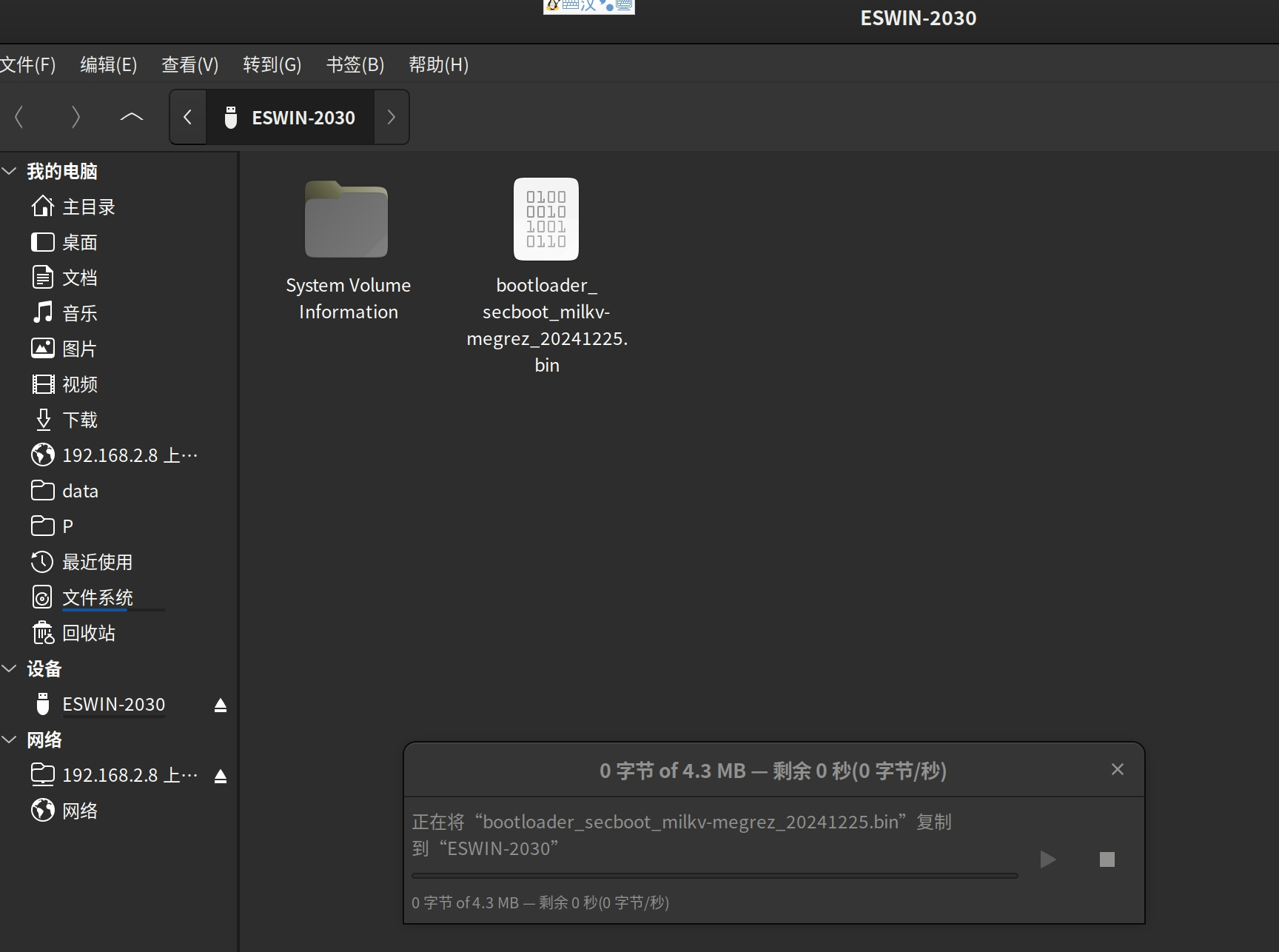Image resolution: width=1279 pixels, height=952 pixels.
Task: Select ESWIN-2030 device in sidebar
Action: [x=113, y=704]
